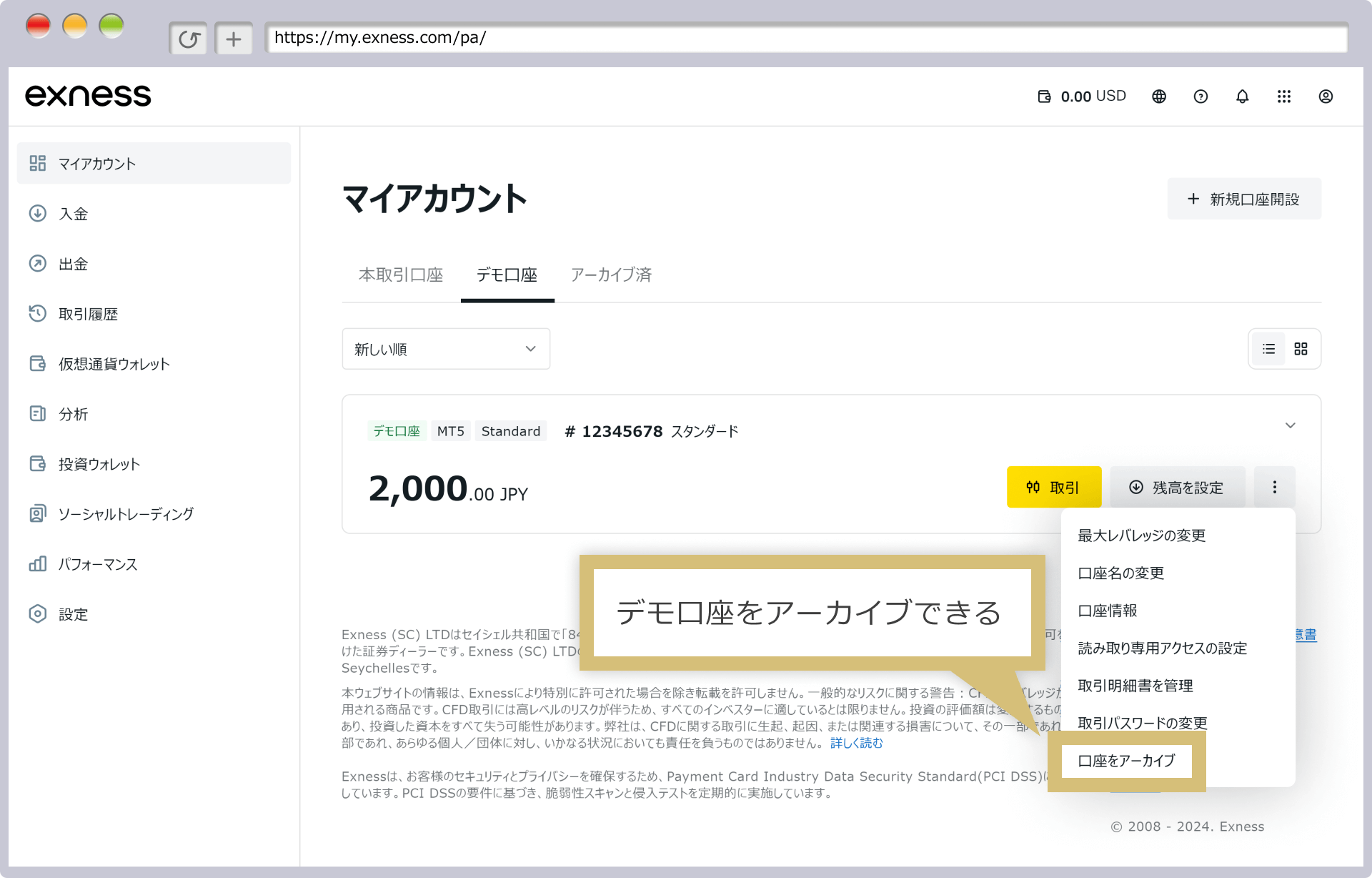Image resolution: width=1372 pixels, height=878 pixels.
Task: Open the wallet balance 0.00 USD
Action: [x=1082, y=97]
